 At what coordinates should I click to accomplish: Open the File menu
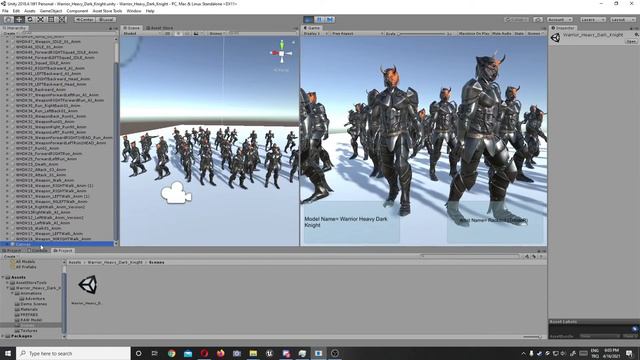[5, 11]
